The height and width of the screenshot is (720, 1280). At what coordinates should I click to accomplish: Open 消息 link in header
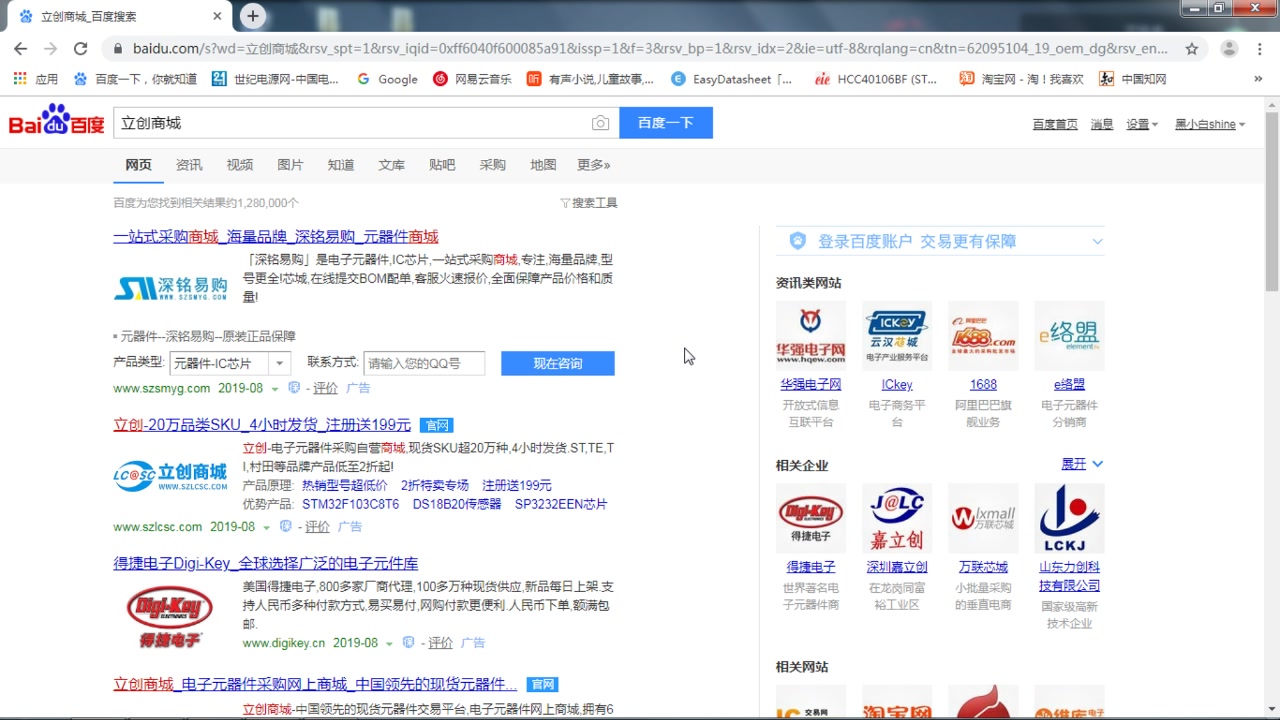pos(1102,124)
